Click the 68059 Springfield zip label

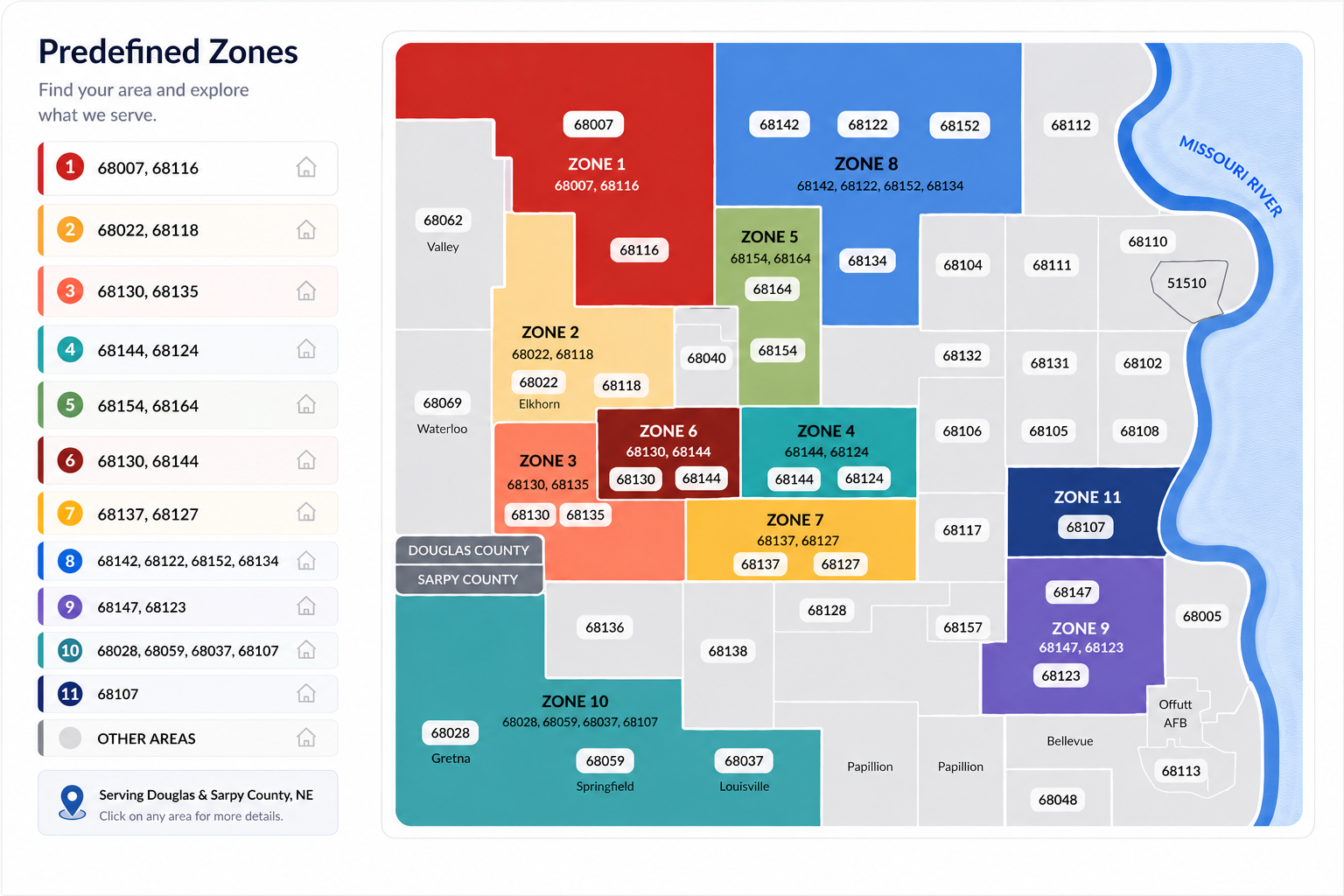coord(605,761)
